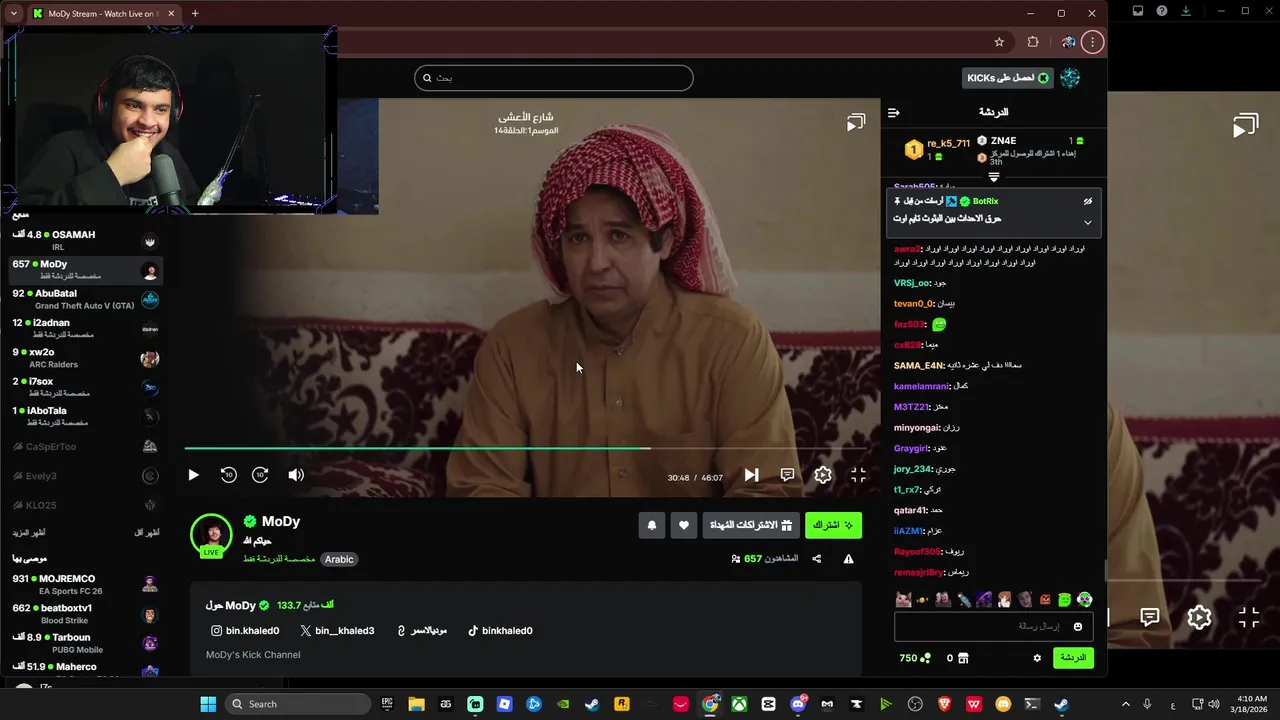Open MoDy's X link bin__khaled3

tap(337, 631)
